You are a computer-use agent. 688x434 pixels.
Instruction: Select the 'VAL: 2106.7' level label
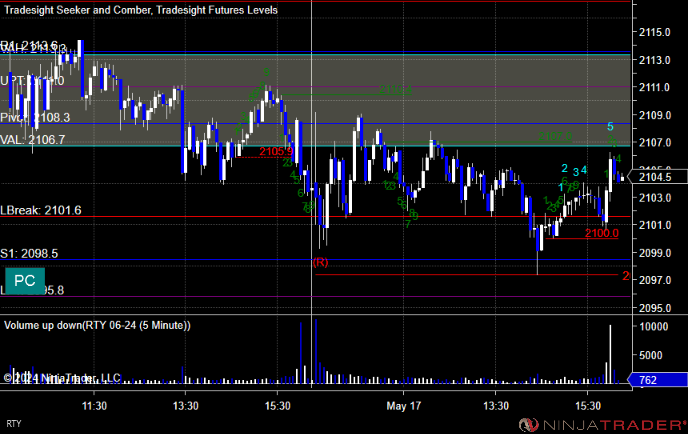[x=32, y=140]
